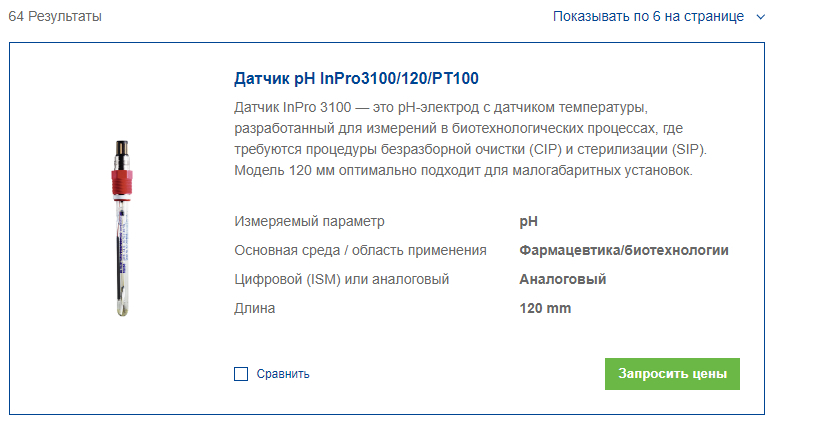Viewport: 824px width, 425px height.
Task: Expand the chevron next to items-per-page selector
Action: point(760,17)
